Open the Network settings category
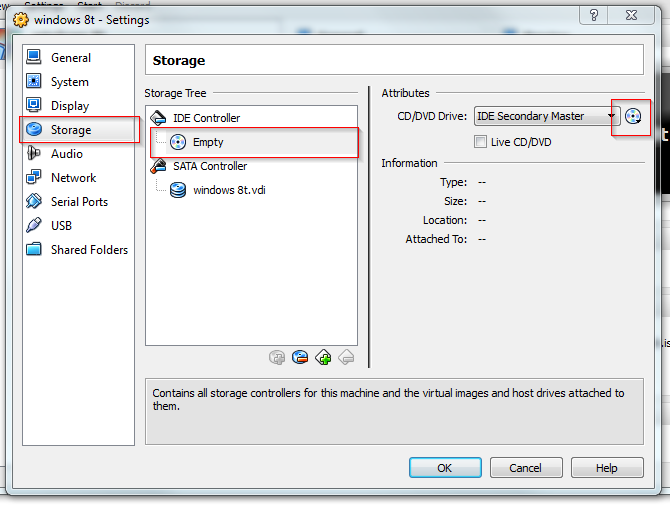 78,177
